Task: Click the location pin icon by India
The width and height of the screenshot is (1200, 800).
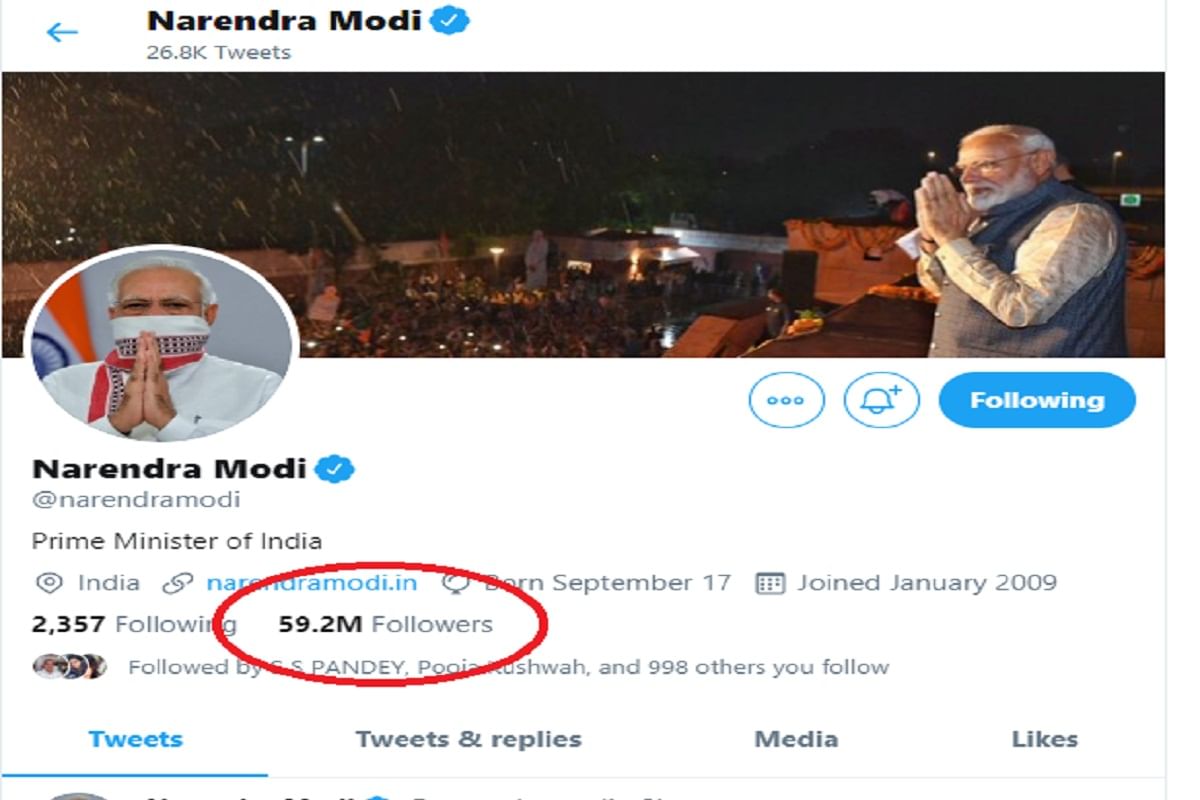Action: pyautogui.click(x=47, y=583)
